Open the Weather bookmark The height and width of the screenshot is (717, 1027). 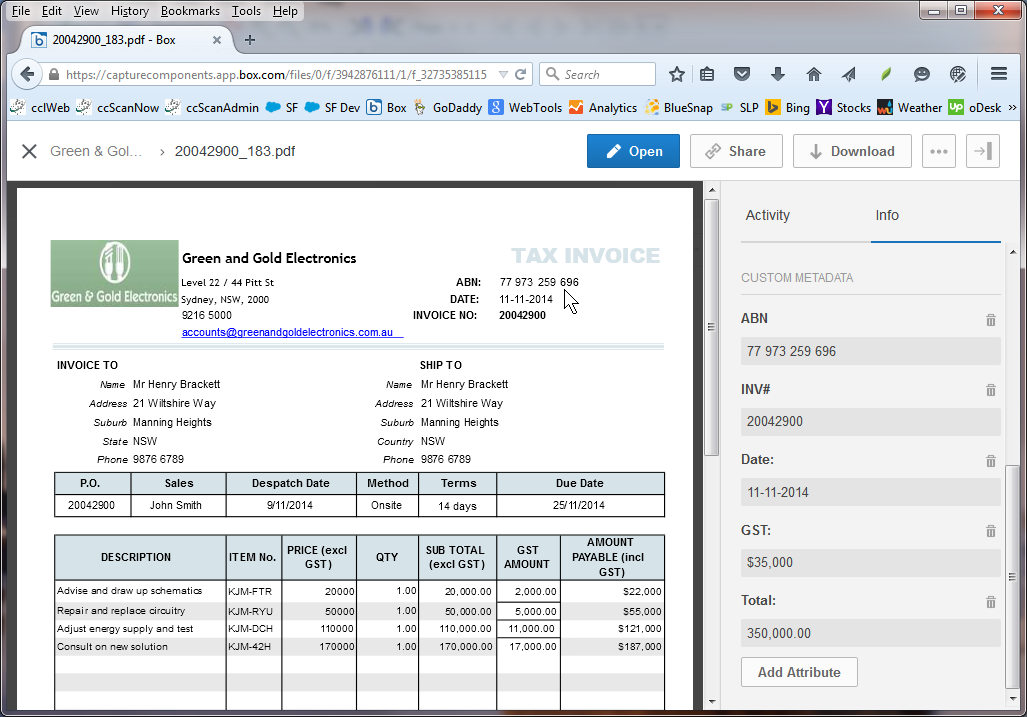tap(910, 107)
